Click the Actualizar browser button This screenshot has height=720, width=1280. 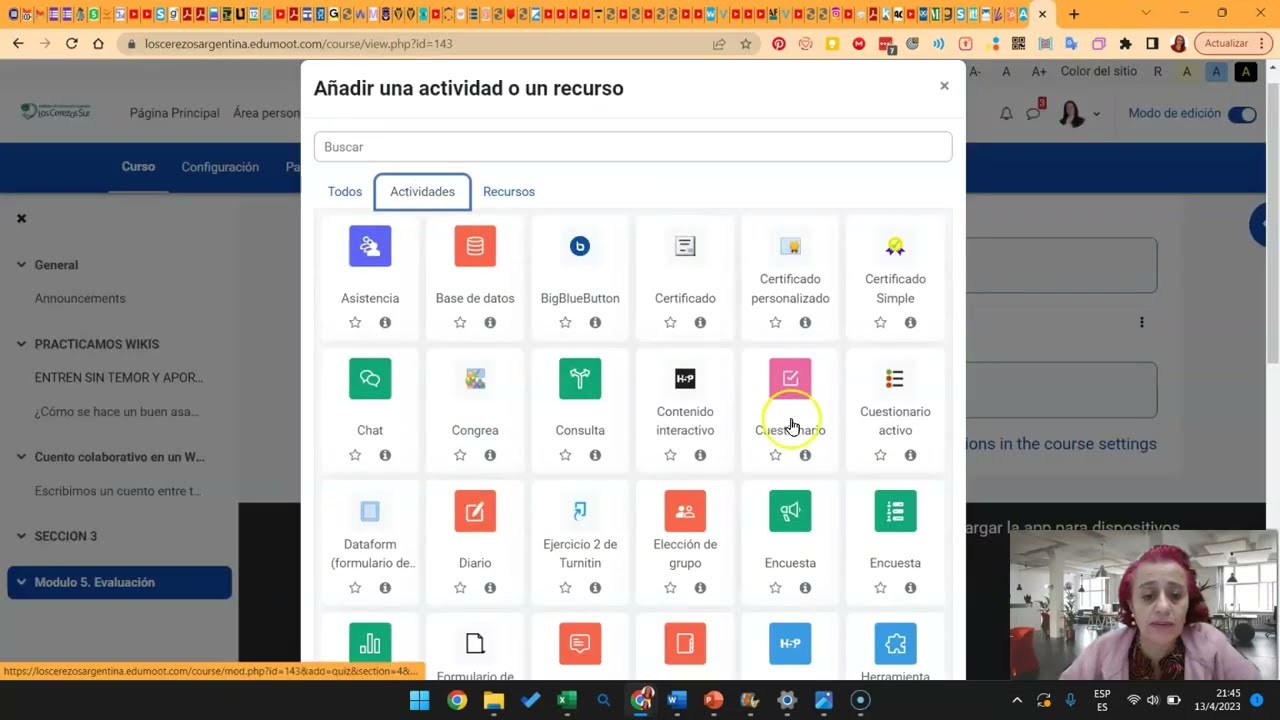pos(1232,44)
